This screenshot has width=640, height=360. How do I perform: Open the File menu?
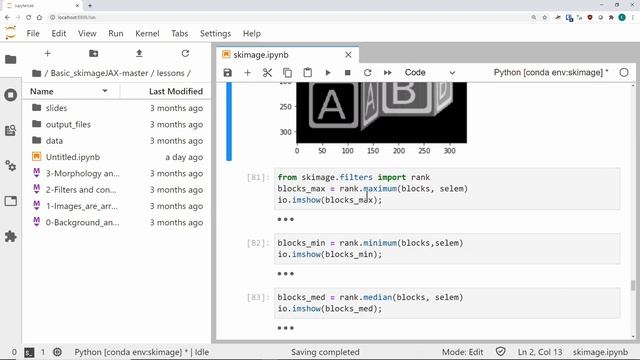(33, 33)
